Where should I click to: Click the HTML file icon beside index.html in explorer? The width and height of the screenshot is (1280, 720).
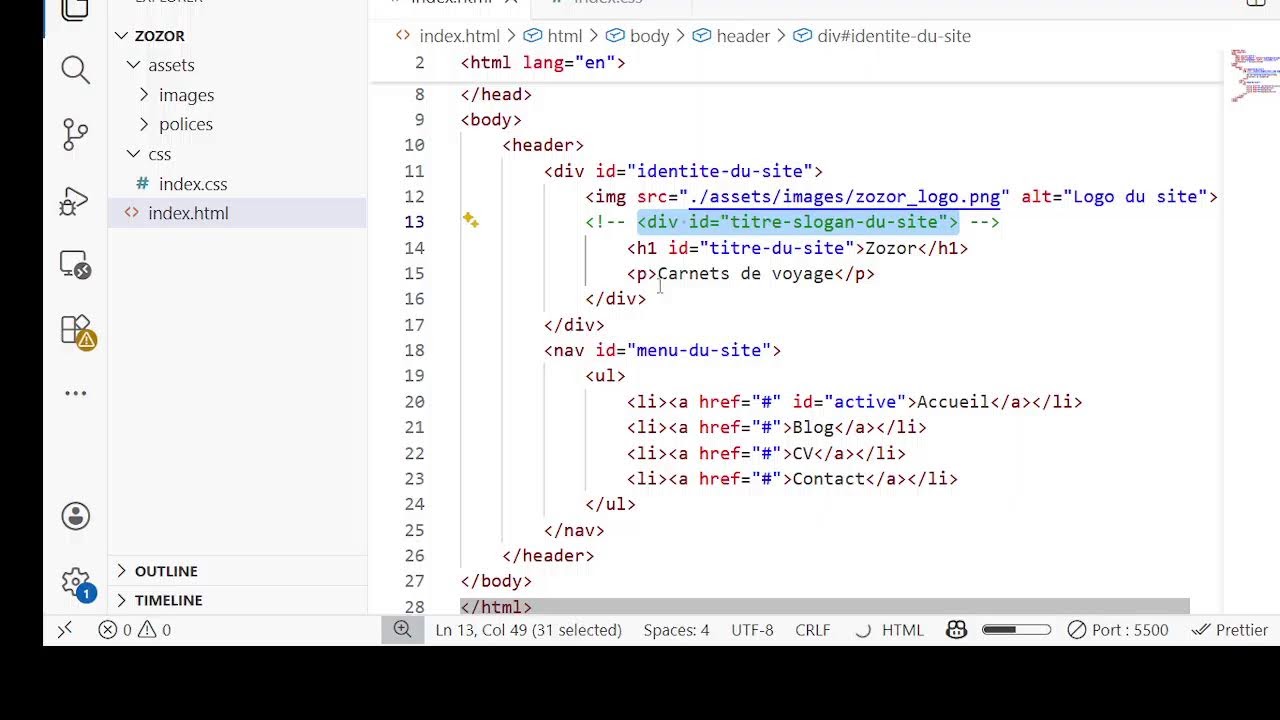click(132, 213)
